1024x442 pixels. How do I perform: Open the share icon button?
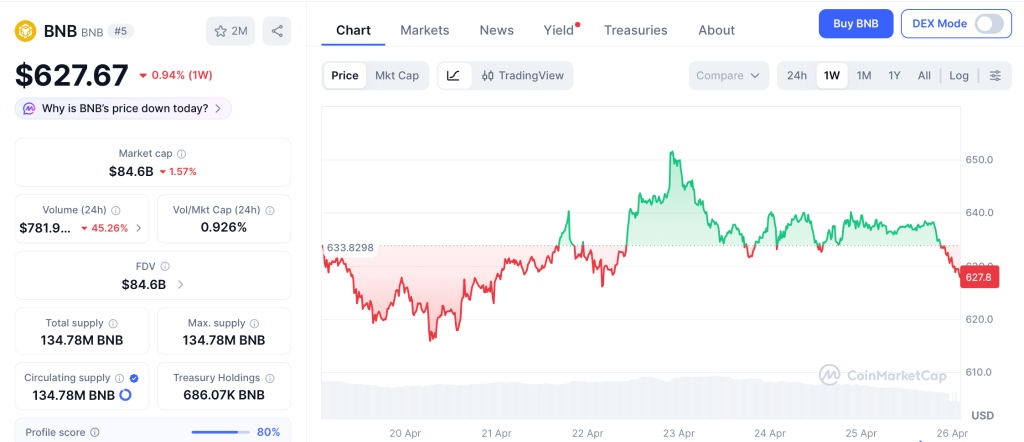pos(277,31)
